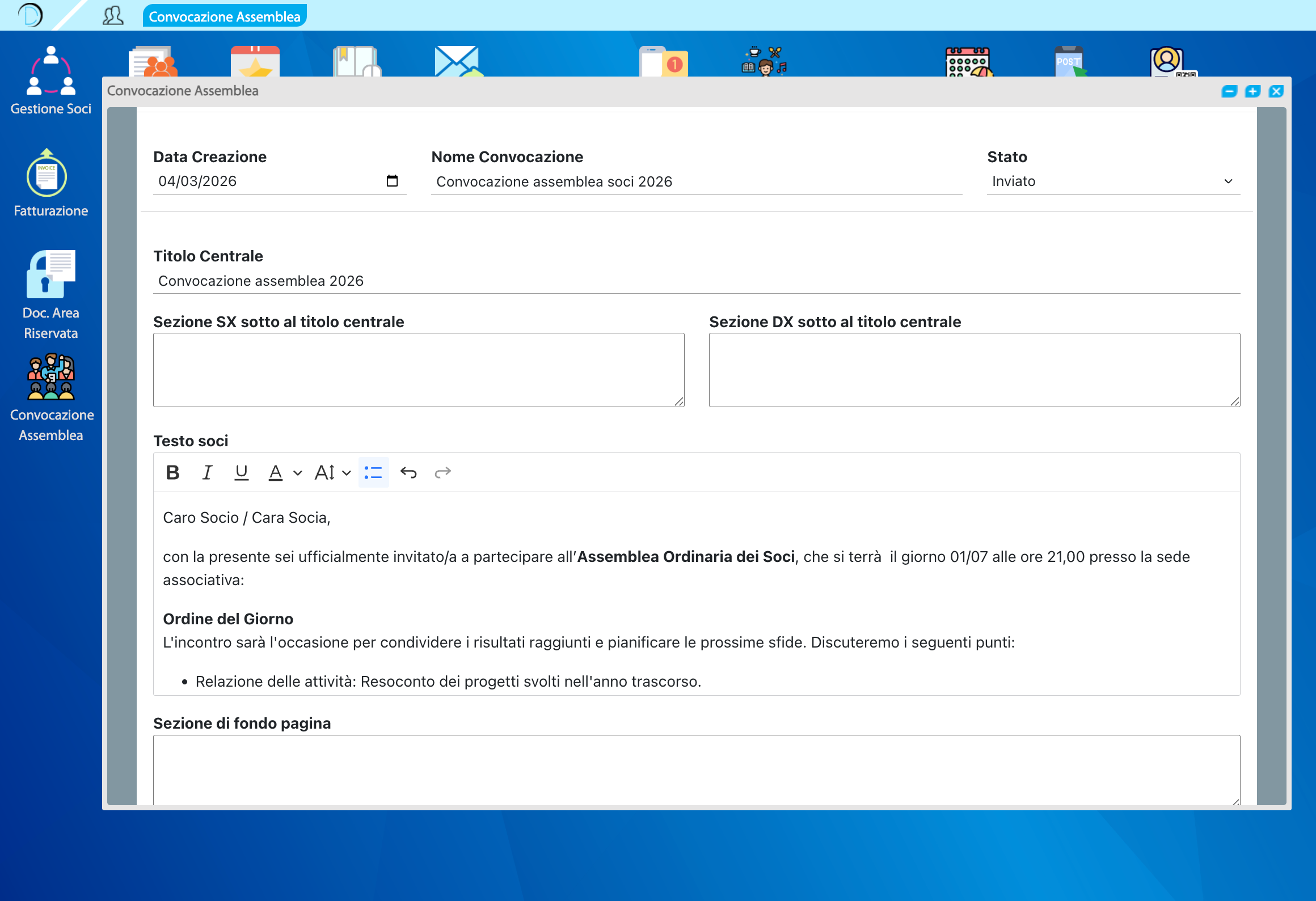Open the calendar with star desktop icon
Screen dimensions: 1316x901
255,61
